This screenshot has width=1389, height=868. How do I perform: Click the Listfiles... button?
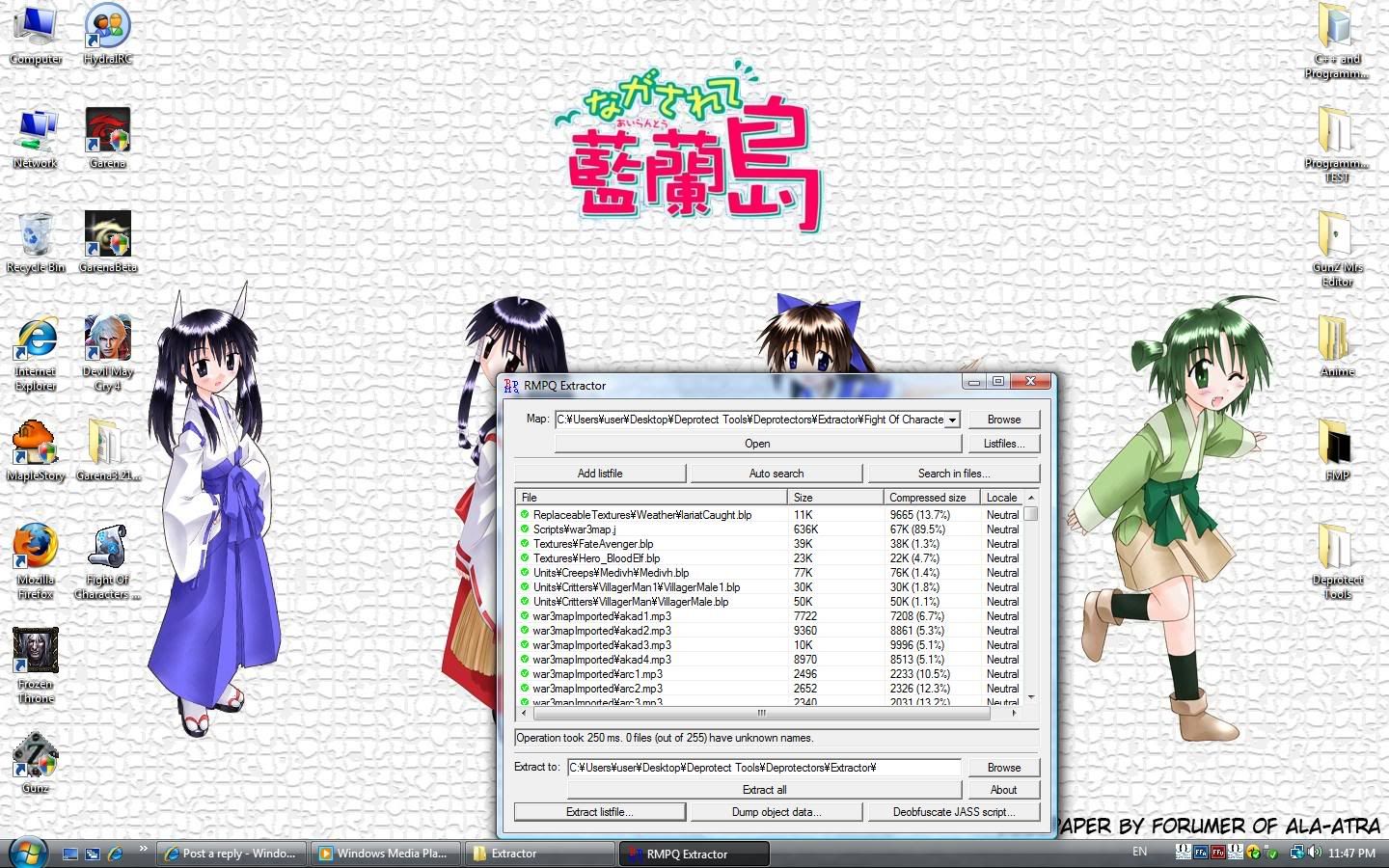tap(1003, 444)
